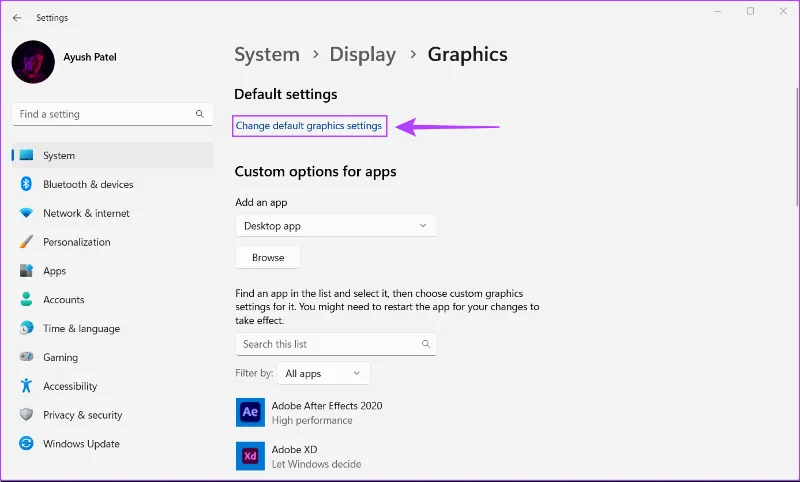Click the Wi-Fi network icon in sidebar
This screenshot has height=482, width=800.
pos(26,213)
